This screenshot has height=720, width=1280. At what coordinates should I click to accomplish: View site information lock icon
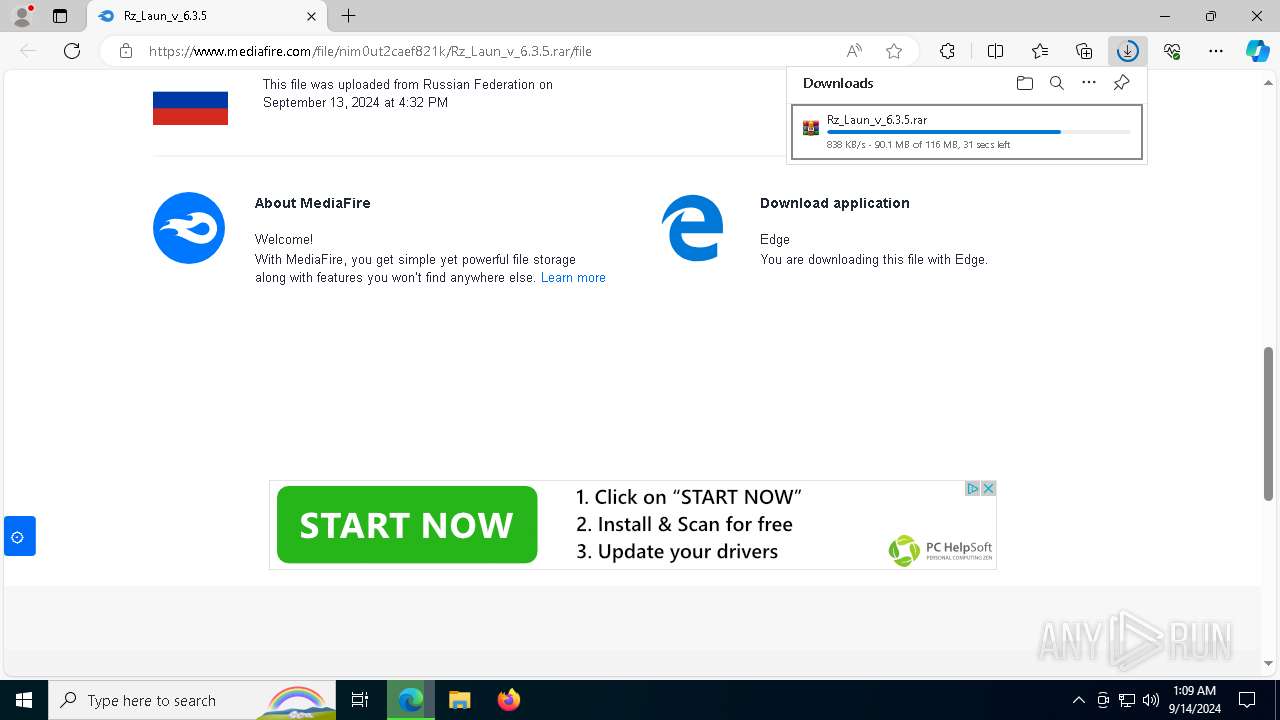(x=125, y=51)
